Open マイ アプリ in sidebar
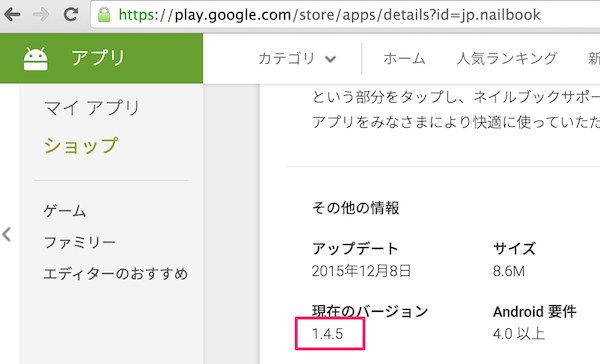Image resolution: width=600 pixels, height=364 pixels. (92, 108)
